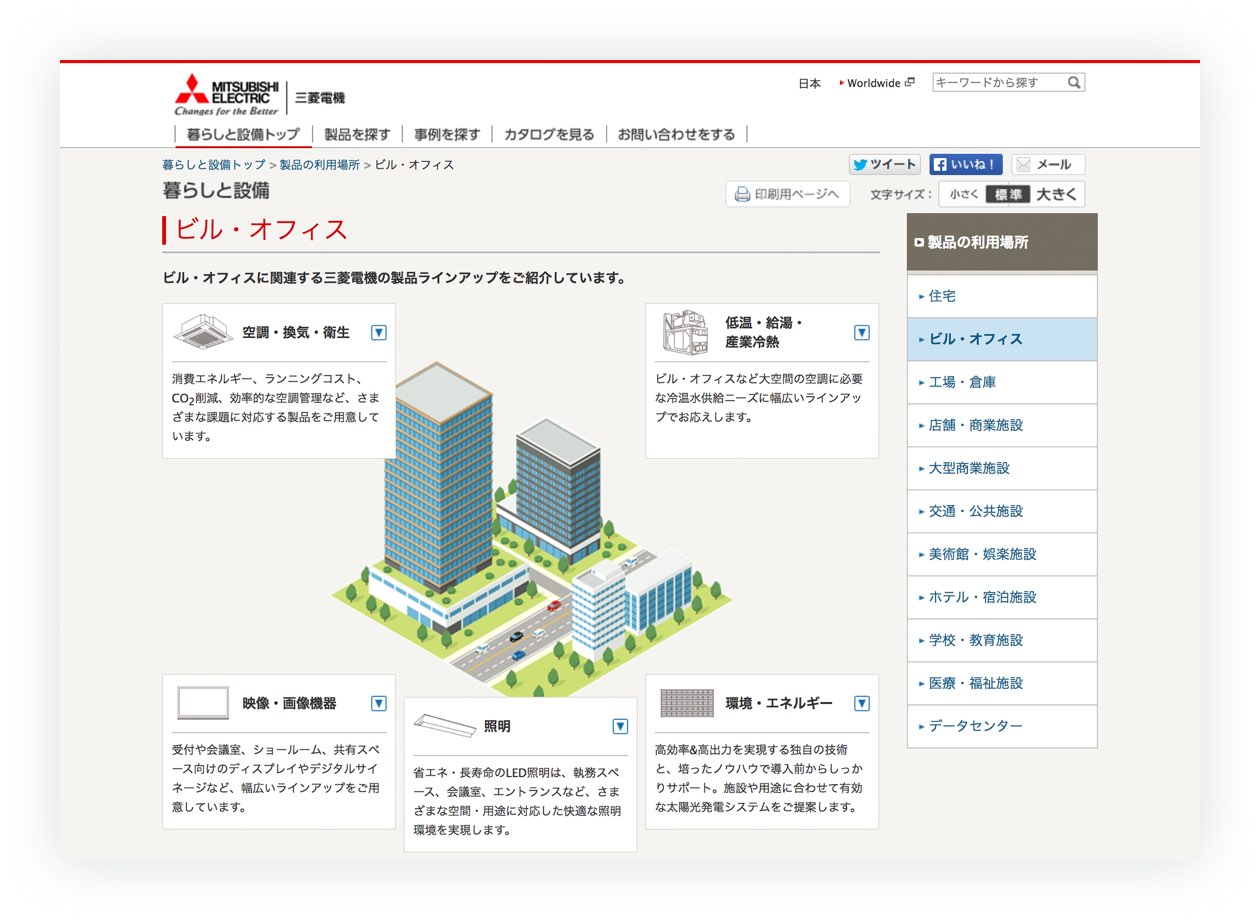Open the お問い合わせをする menu
This screenshot has width=1260, height=920.
coord(676,134)
